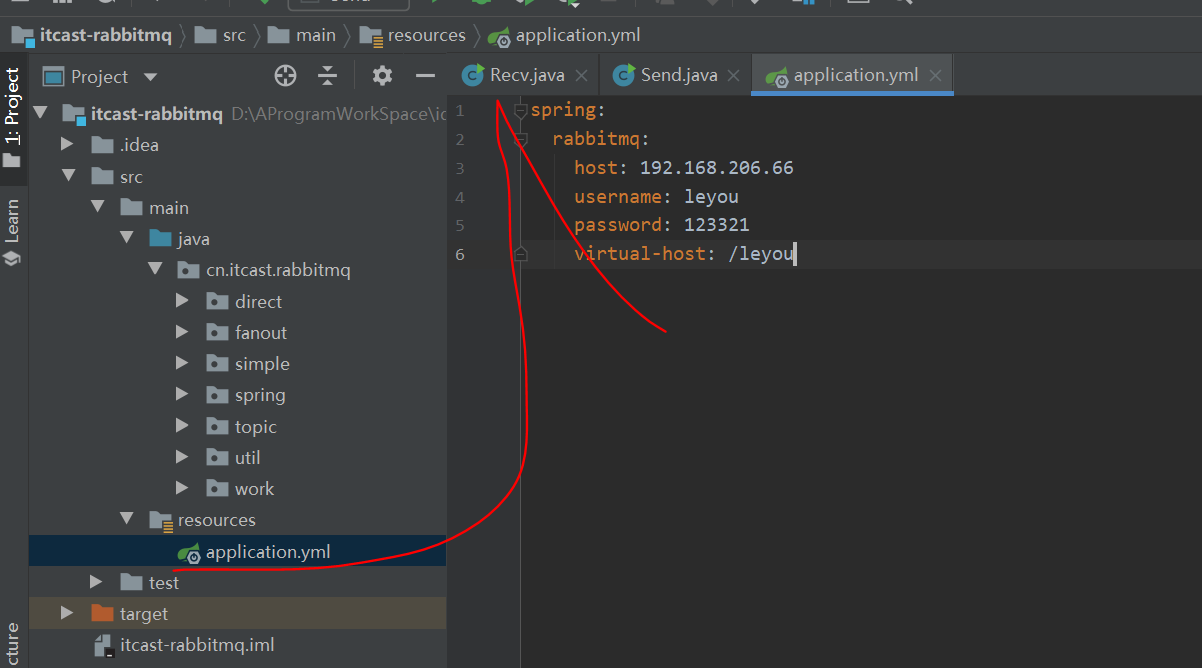
Task: Select topic package in tree
Action: [x=255, y=426]
